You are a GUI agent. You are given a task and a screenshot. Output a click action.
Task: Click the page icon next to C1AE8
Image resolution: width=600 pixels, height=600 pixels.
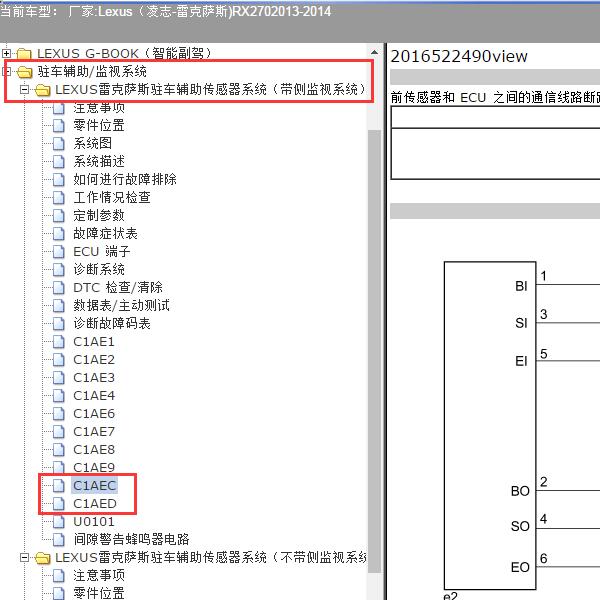59,449
